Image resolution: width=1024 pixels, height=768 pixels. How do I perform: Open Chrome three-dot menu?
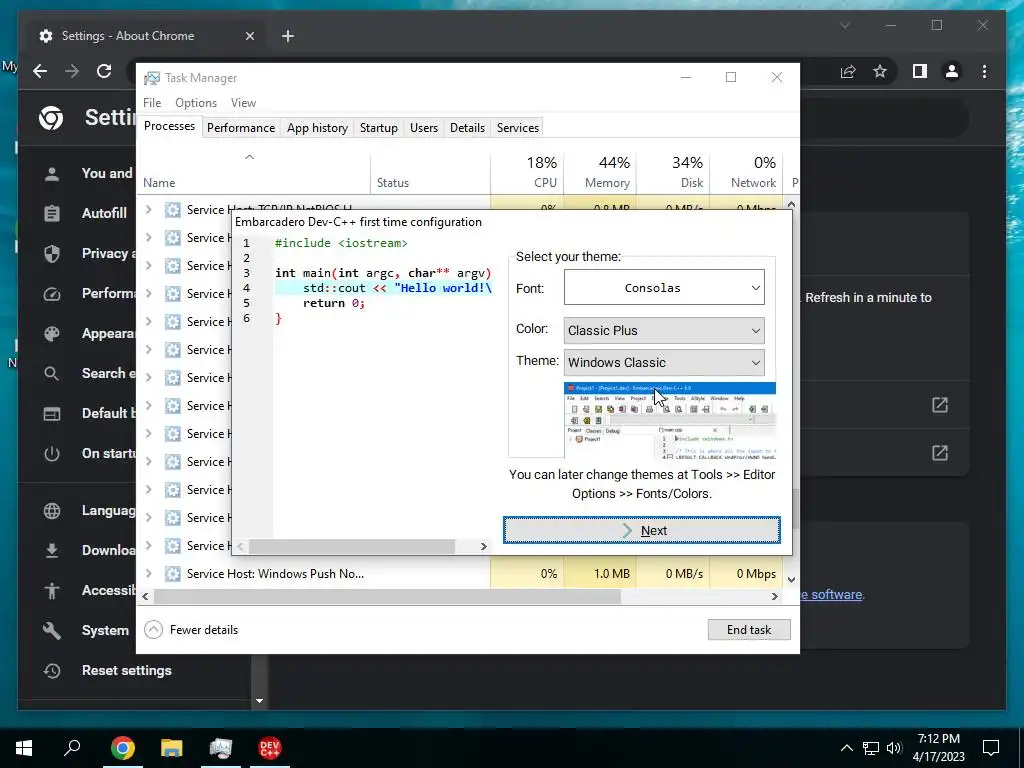pyautogui.click(x=984, y=71)
